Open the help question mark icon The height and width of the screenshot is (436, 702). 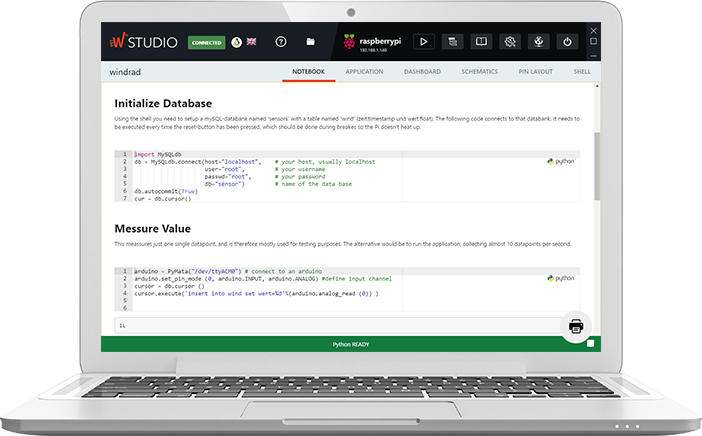click(x=281, y=42)
